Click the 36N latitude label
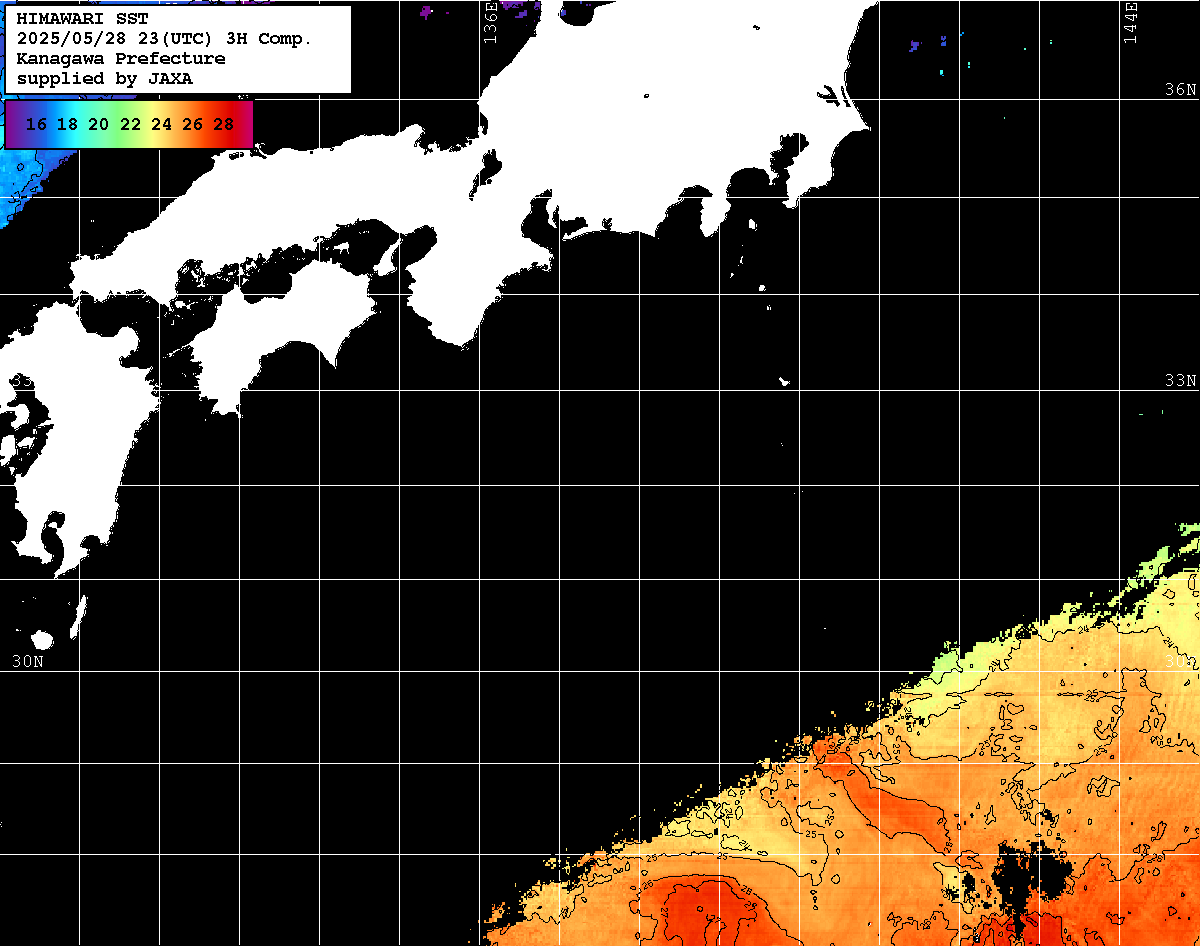This screenshot has width=1200, height=946. point(1180,89)
